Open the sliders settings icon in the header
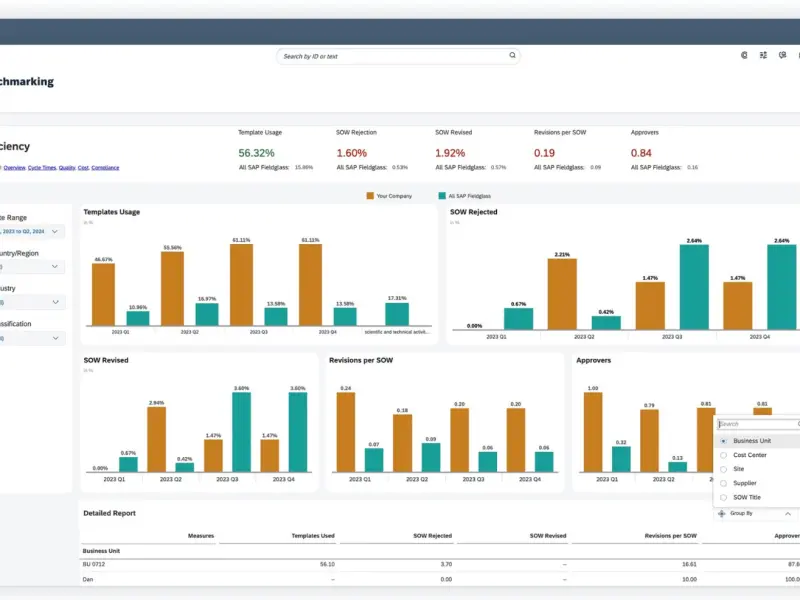 764,56
